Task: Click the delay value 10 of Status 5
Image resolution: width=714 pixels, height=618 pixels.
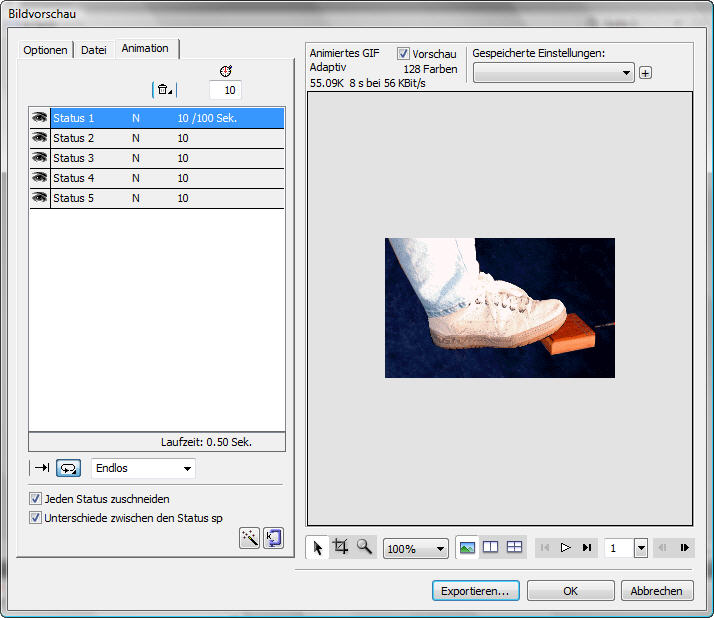Action: [183, 198]
